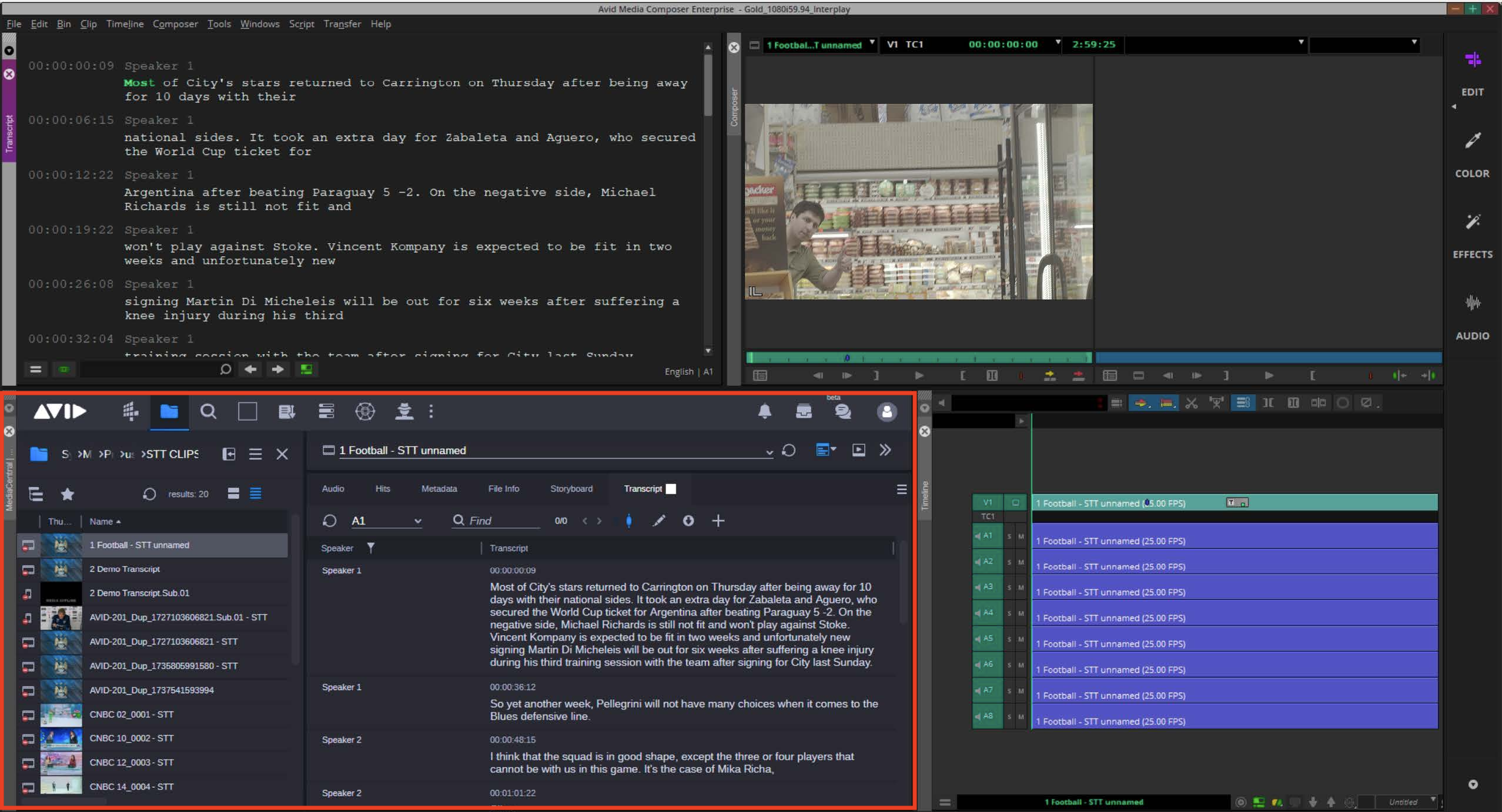1502x812 pixels.
Task: Switch to the Hits tab
Action: click(x=383, y=488)
